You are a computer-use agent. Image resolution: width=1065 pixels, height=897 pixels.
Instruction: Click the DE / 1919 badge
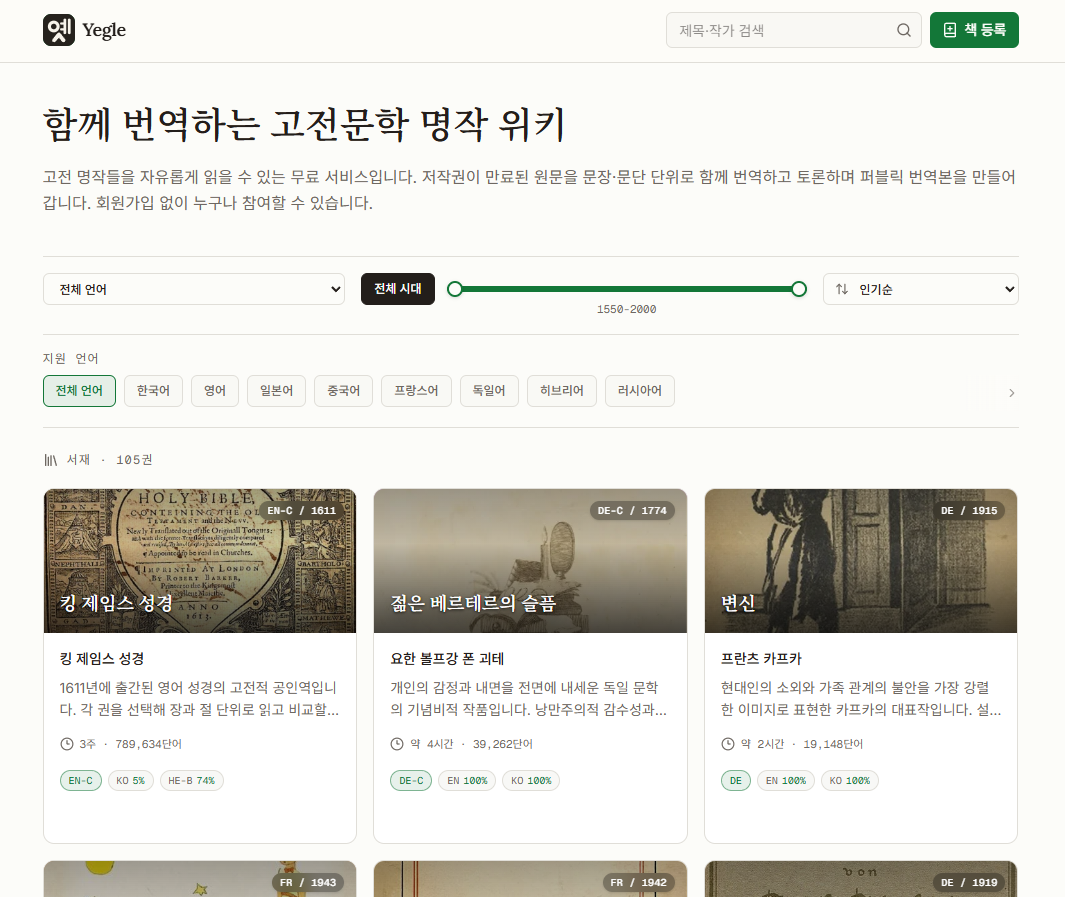coord(969,883)
